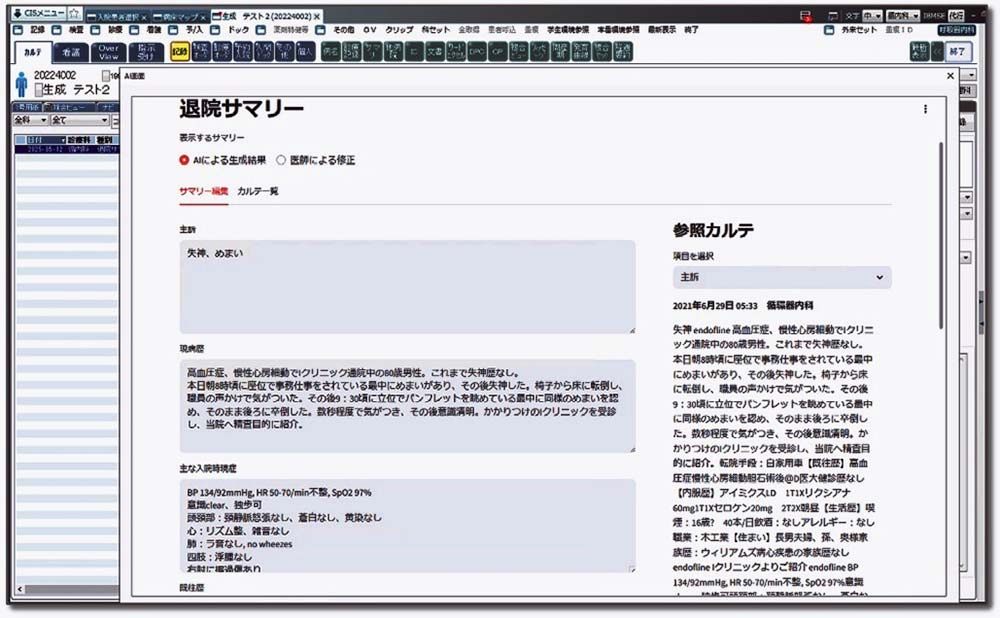Viewport: 1000px width, 618px height.
Task: Click the 文書 toolbar icon
Action: [x=435, y=52]
